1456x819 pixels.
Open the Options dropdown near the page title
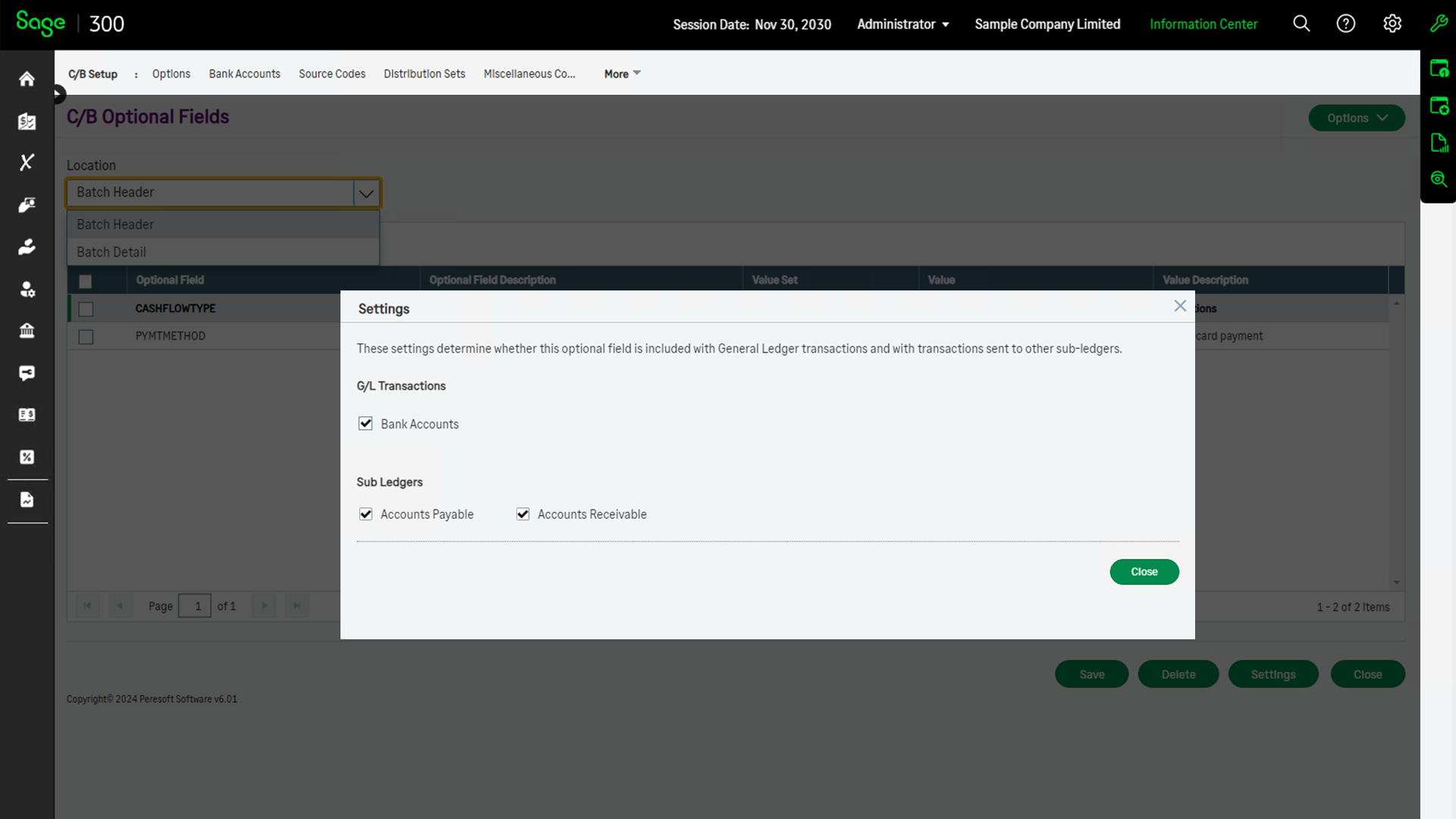click(1357, 118)
